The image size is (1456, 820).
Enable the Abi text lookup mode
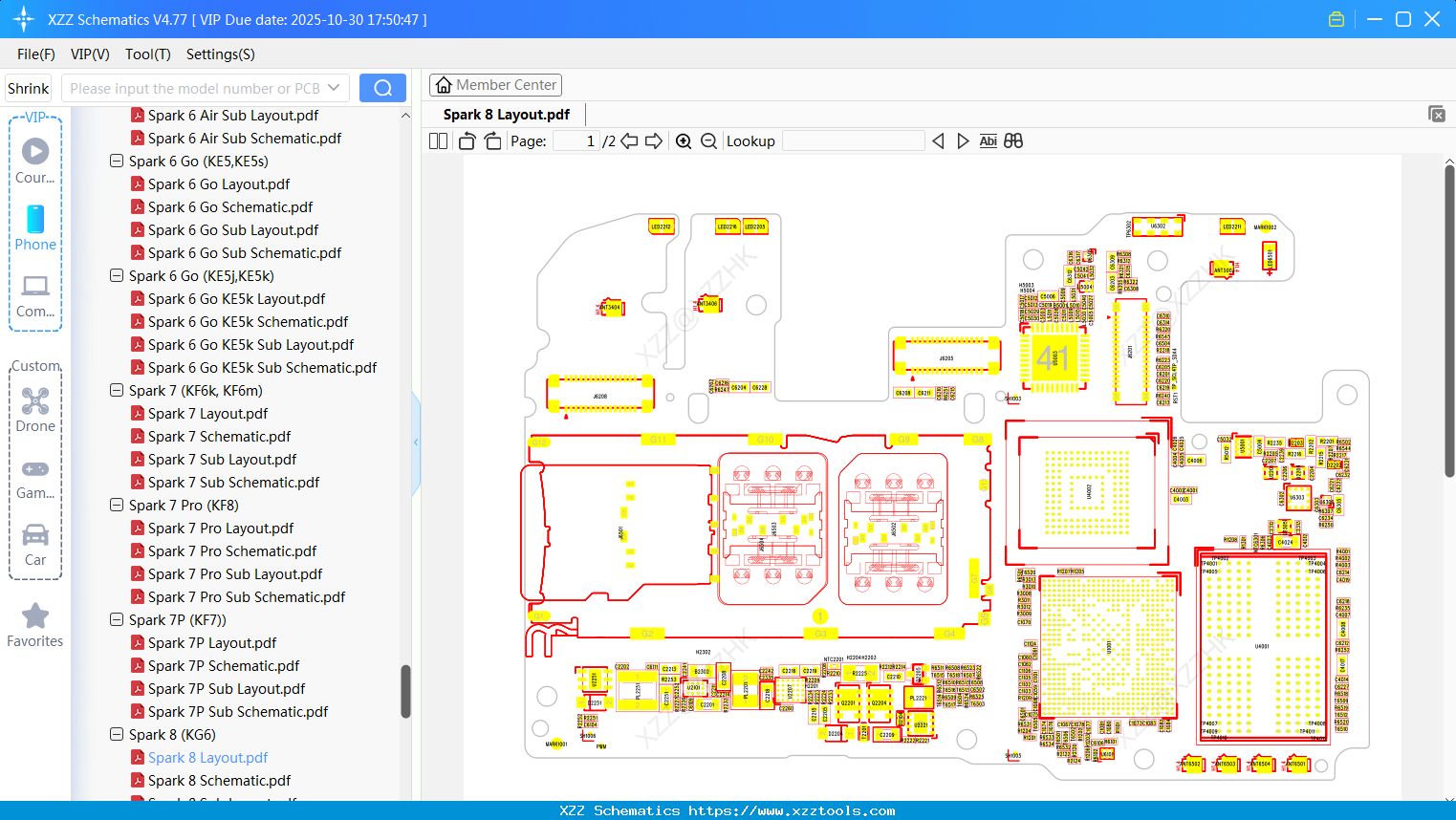tap(988, 140)
